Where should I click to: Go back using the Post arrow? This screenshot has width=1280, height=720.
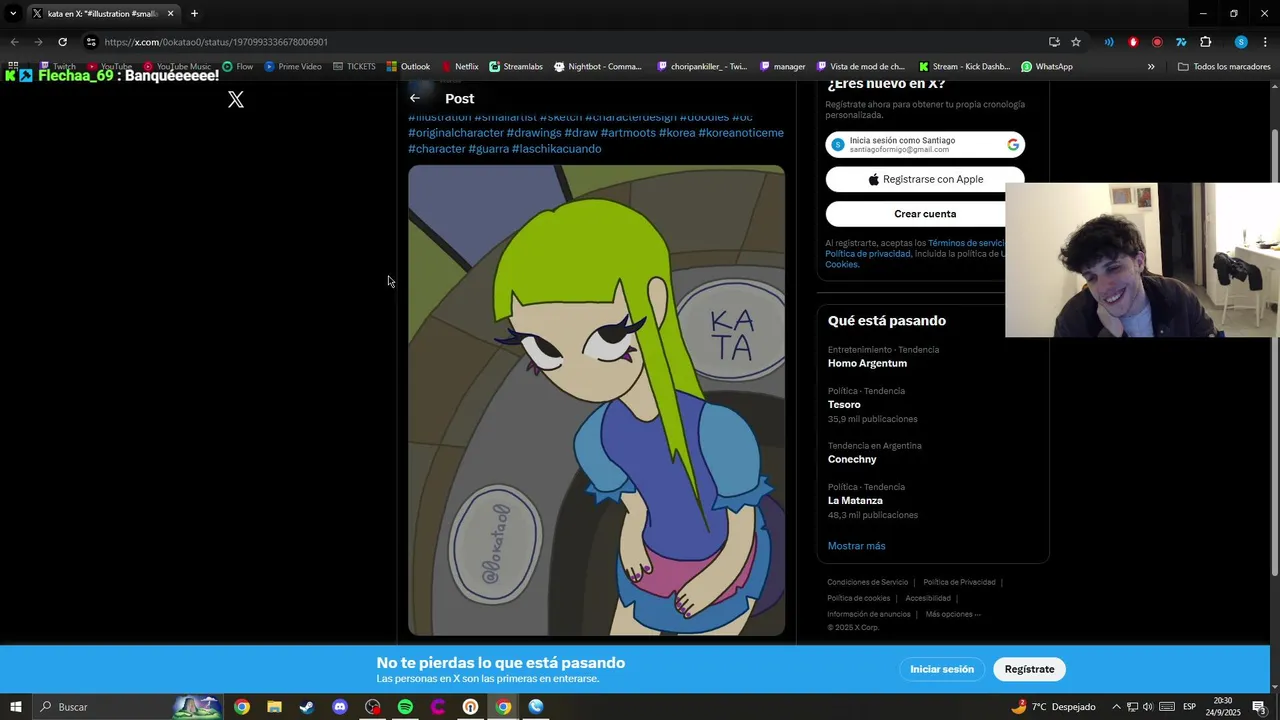pos(415,98)
